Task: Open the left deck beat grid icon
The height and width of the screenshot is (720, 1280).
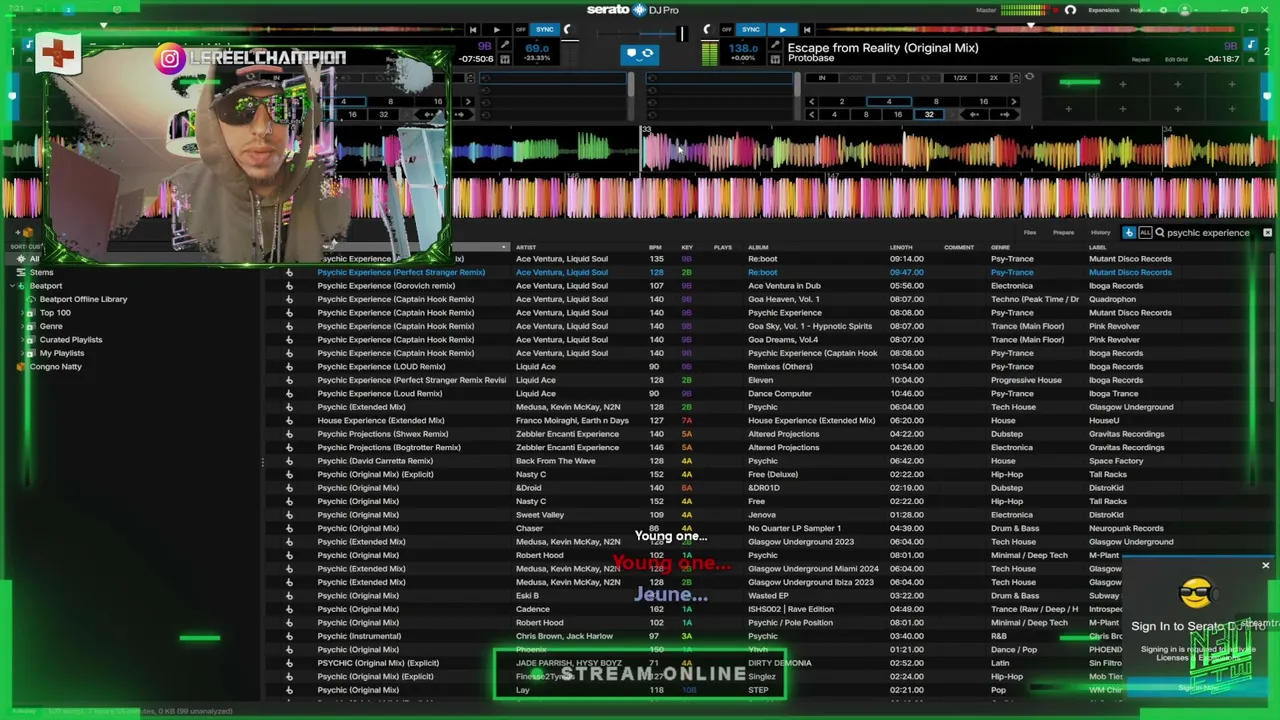Action: click(x=504, y=59)
